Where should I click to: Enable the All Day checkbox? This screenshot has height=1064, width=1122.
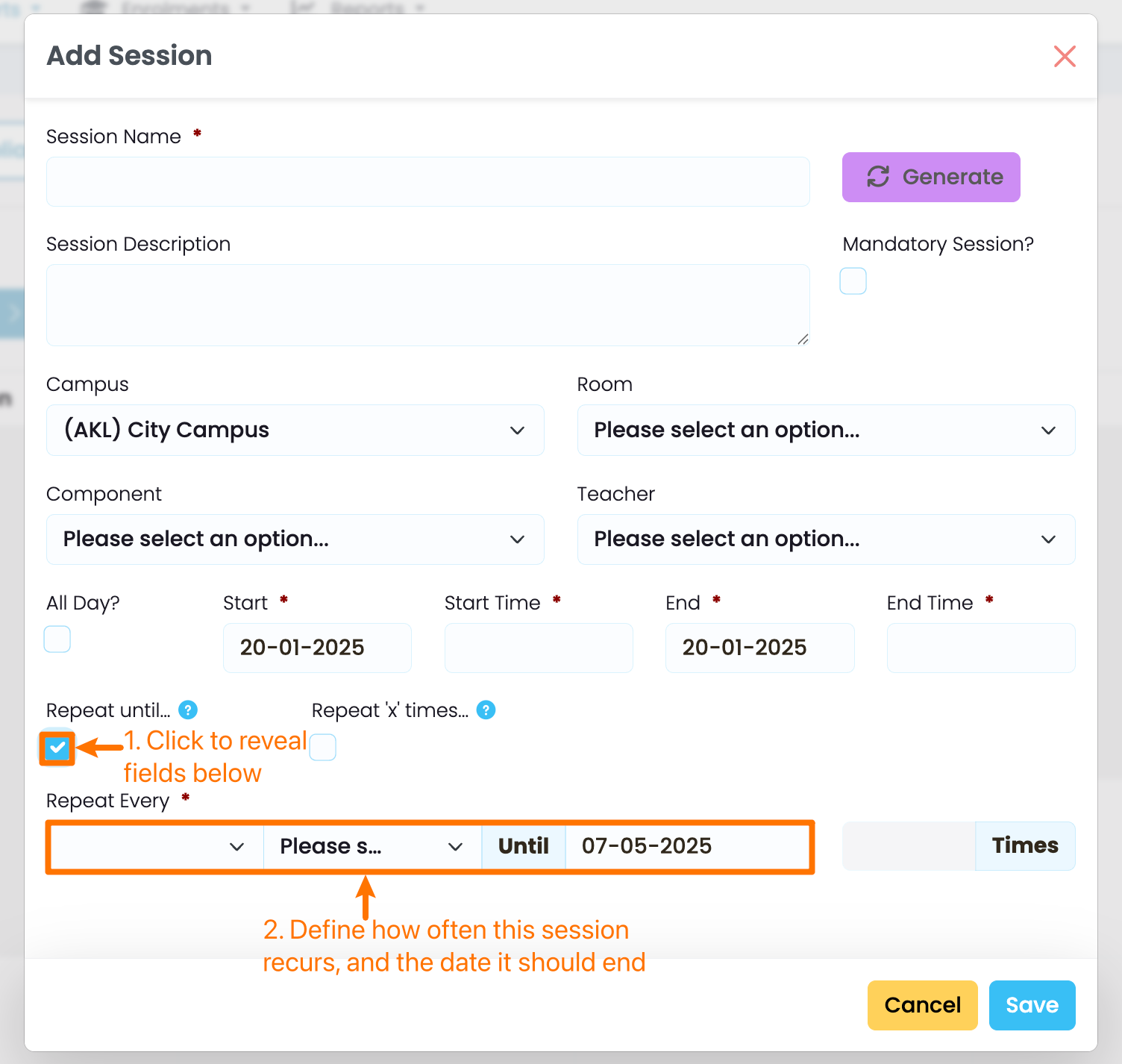coord(57,639)
